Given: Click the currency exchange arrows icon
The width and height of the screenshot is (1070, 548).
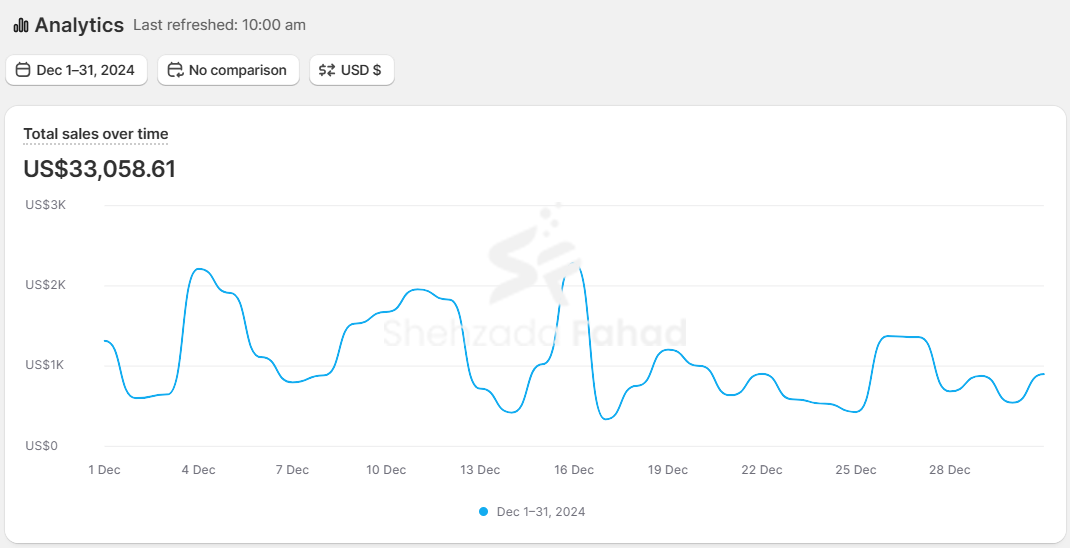Looking at the screenshot, I should tap(327, 70).
